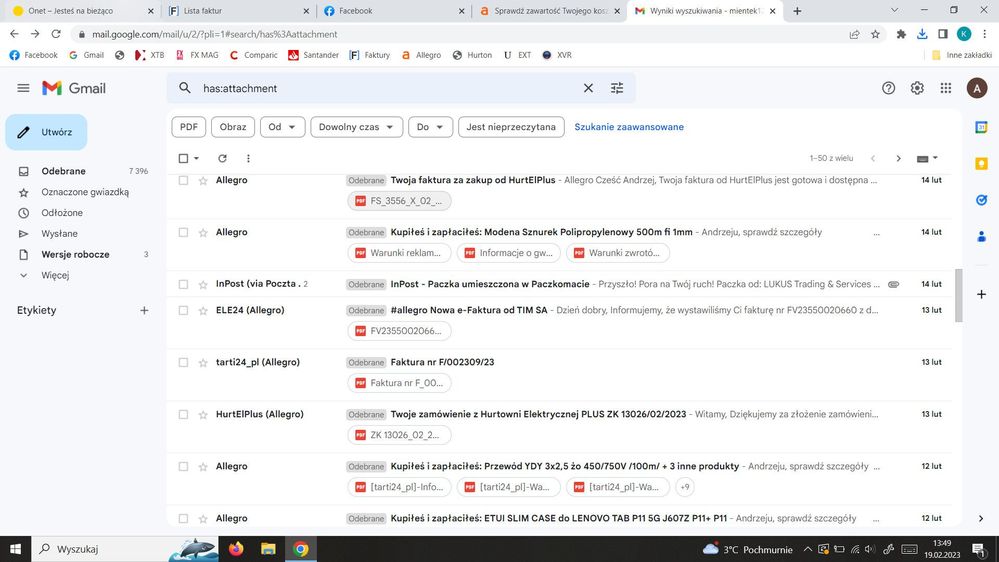The width and height of the screenshot is (999, 562).
Task: Click the mail search field
Action: tap(389, 88)
